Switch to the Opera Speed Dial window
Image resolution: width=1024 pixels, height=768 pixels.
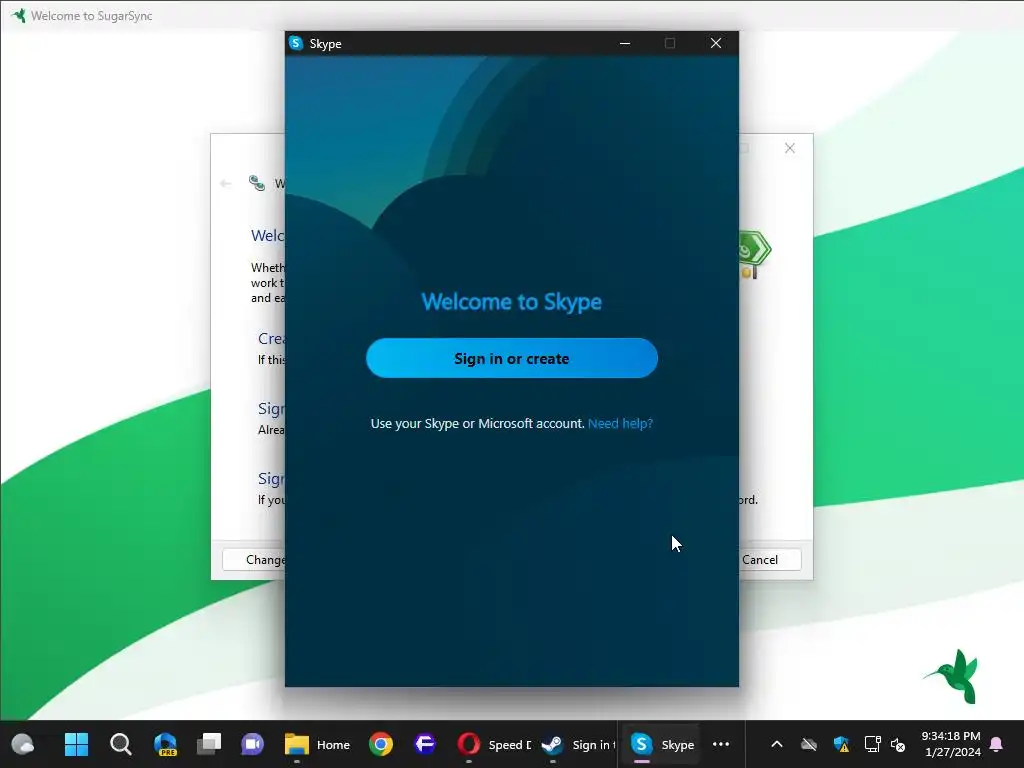tap(494, 744)
